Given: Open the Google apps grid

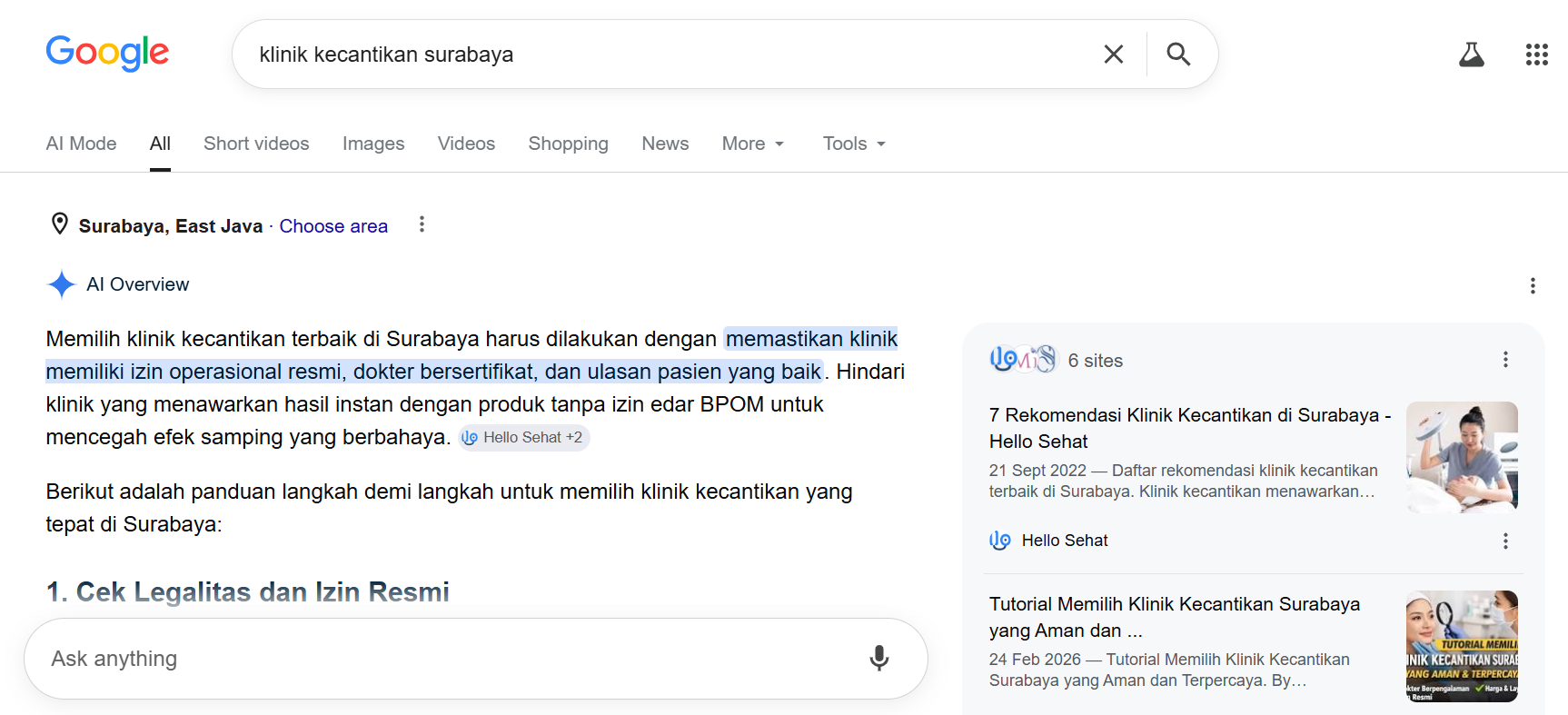Looking at the screenshot, I should point(1536,55).
